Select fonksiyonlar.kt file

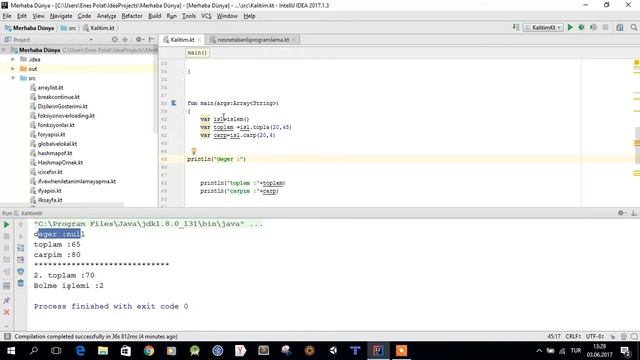click(x=56, y=125)
